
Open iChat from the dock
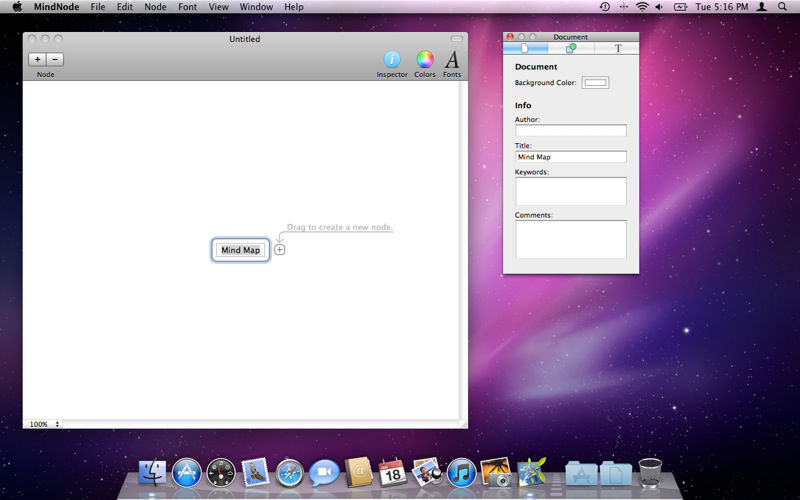click(x=324, y=472)
